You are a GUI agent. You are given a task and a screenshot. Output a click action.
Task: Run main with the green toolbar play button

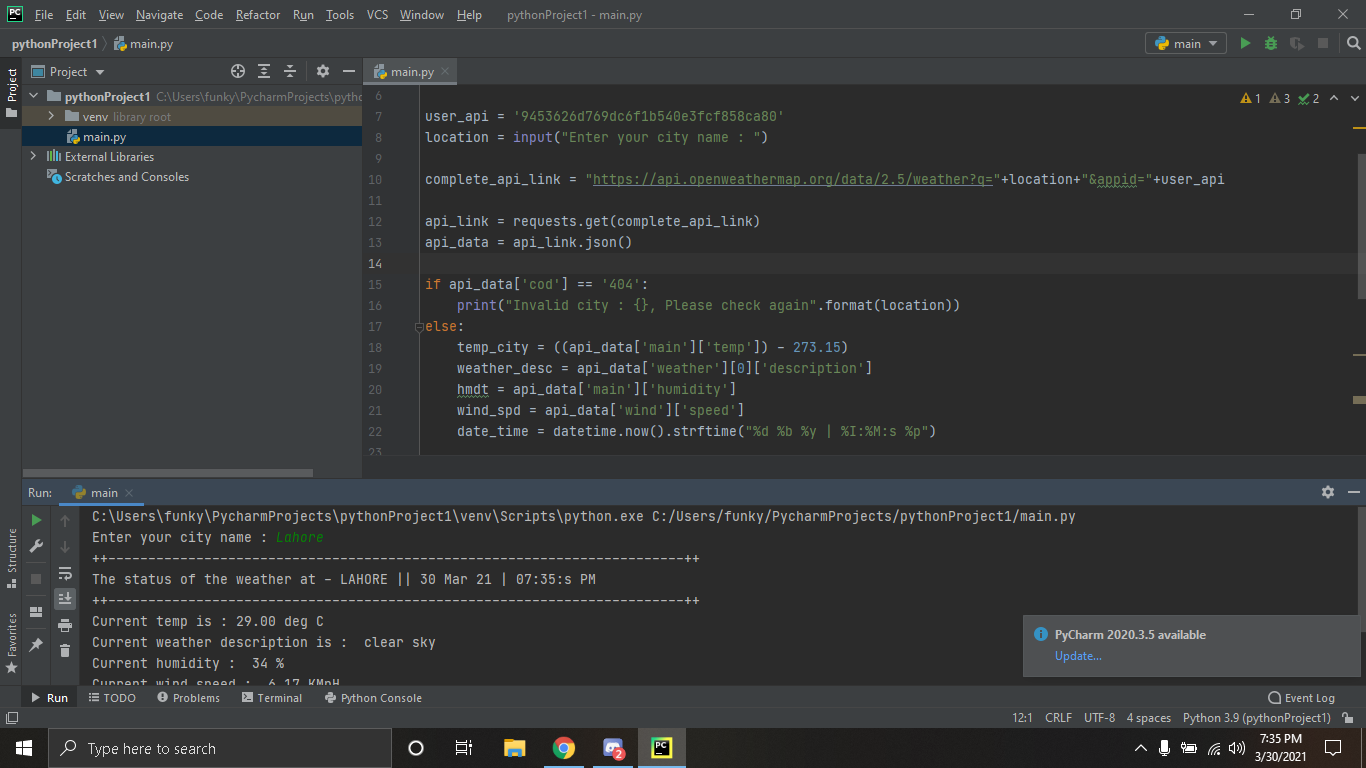pos(1245,43)
